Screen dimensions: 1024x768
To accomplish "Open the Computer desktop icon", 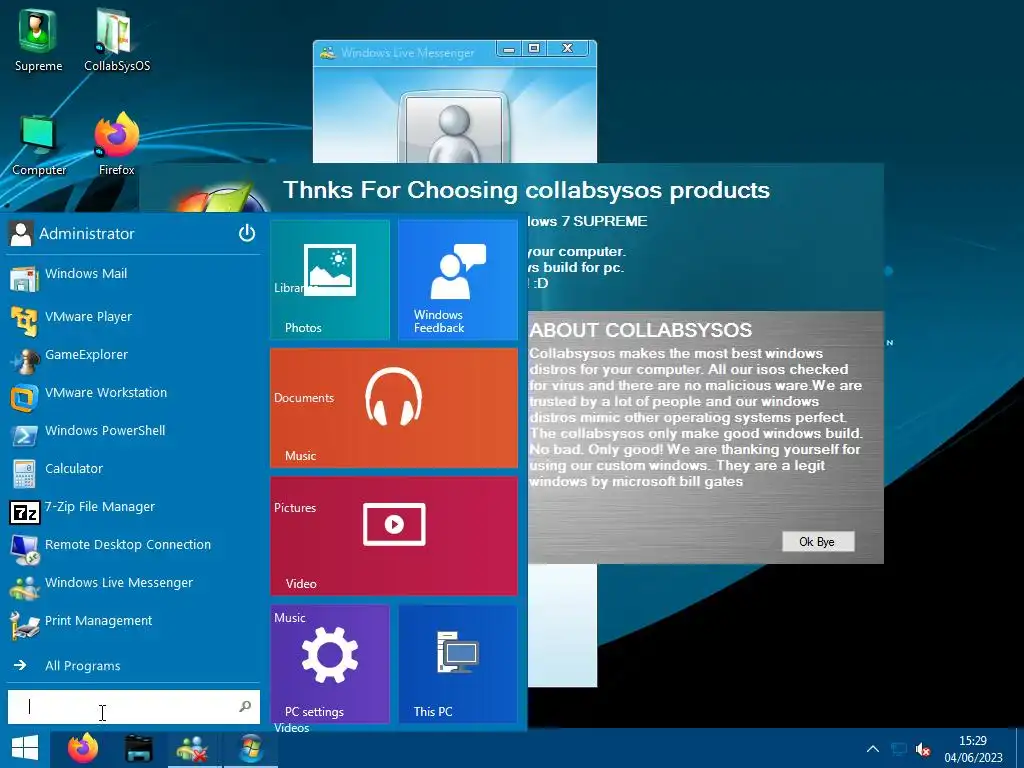I will click(39, 146).
